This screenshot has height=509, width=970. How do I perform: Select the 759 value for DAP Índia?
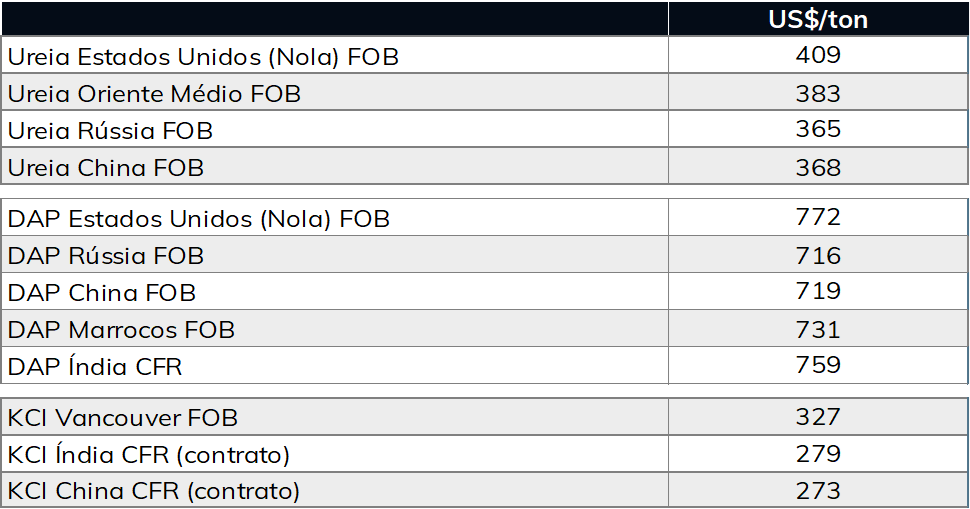pos(819,365)
